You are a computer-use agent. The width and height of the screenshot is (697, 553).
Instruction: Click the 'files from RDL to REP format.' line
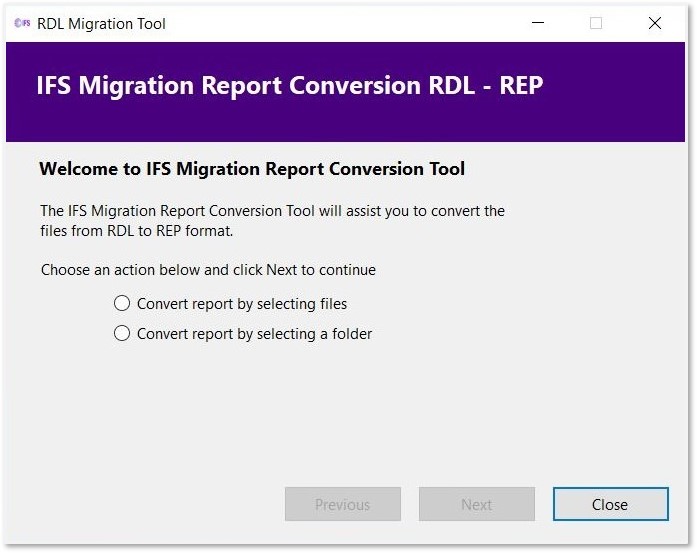pyautogui.click(x=136, y=232)
